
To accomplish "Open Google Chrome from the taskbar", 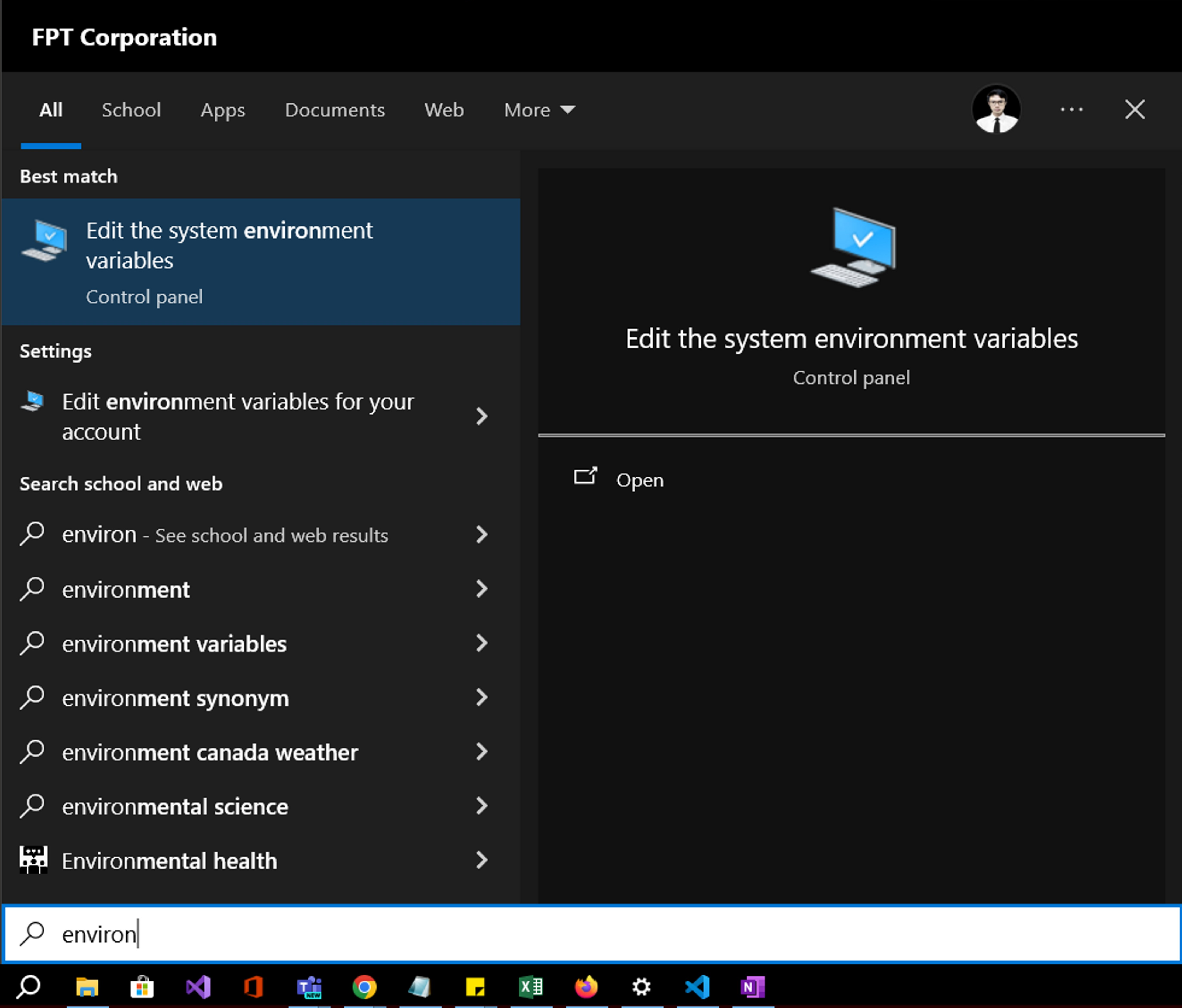I will [x=364, y=987].
